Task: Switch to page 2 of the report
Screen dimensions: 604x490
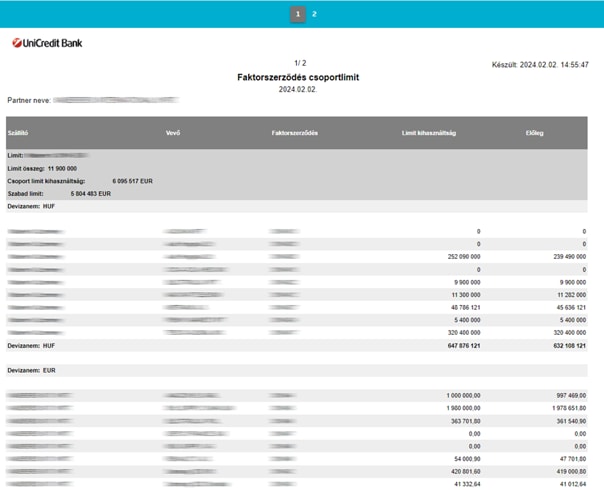Action: point(314,14)
